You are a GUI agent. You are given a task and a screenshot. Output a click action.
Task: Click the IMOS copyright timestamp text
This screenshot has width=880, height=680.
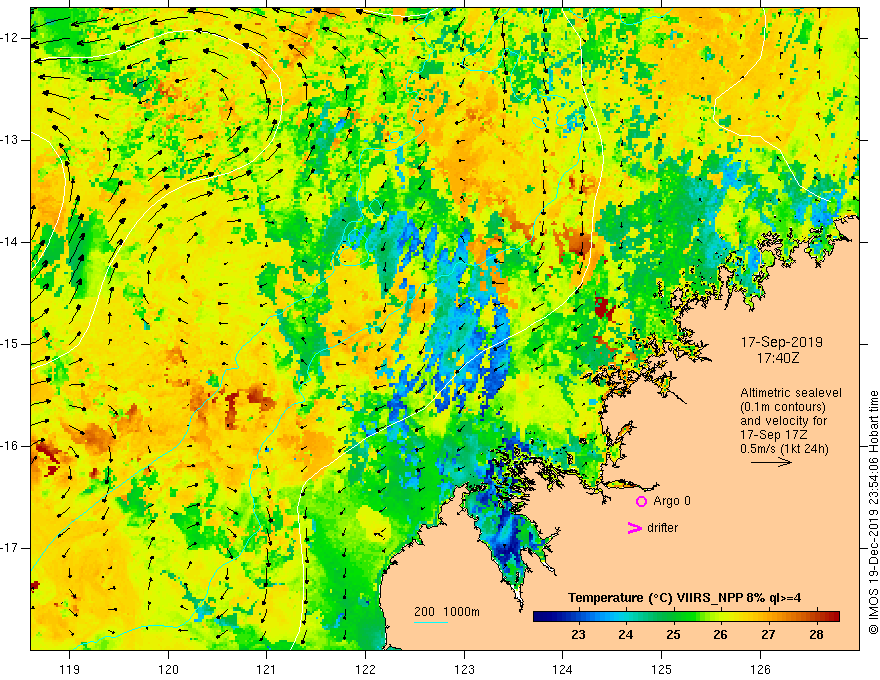pos(873,513)
